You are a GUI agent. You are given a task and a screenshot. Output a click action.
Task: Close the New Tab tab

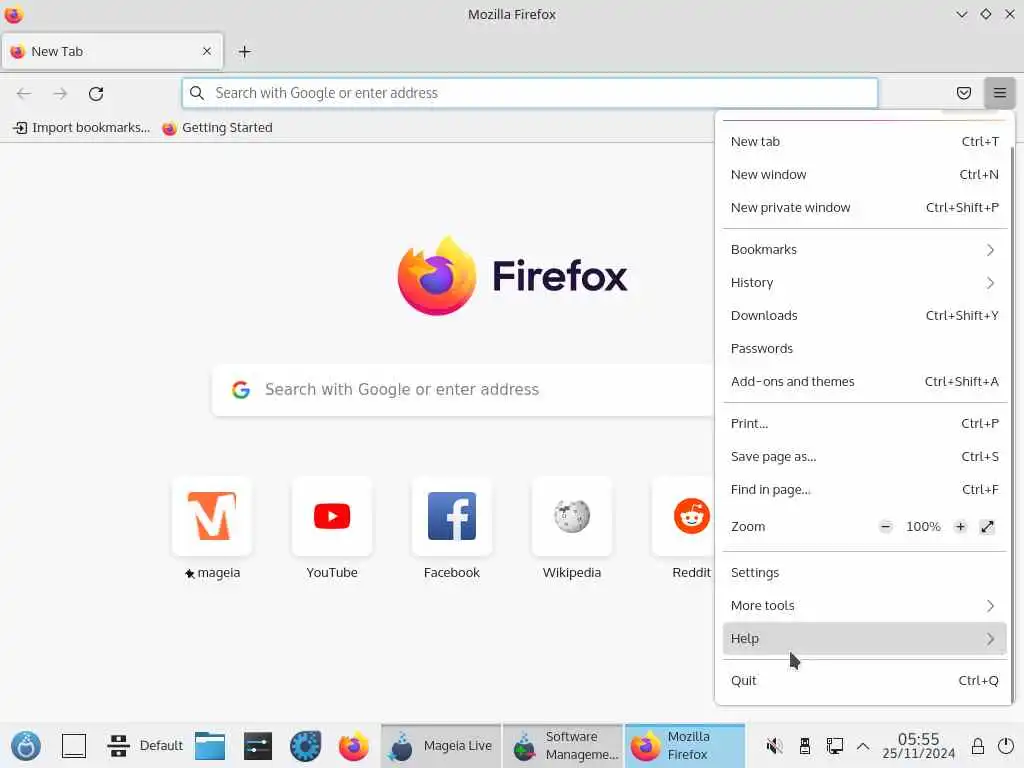207,51
